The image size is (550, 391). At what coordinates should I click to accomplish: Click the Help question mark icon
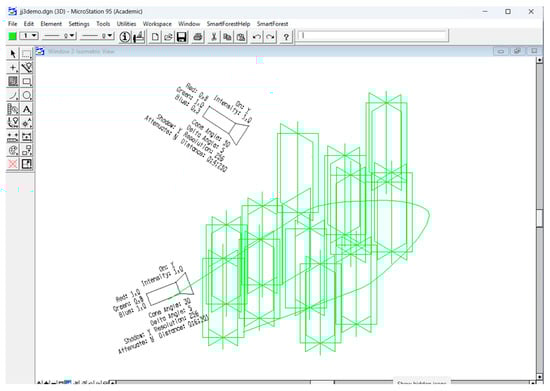pos(286,37)
